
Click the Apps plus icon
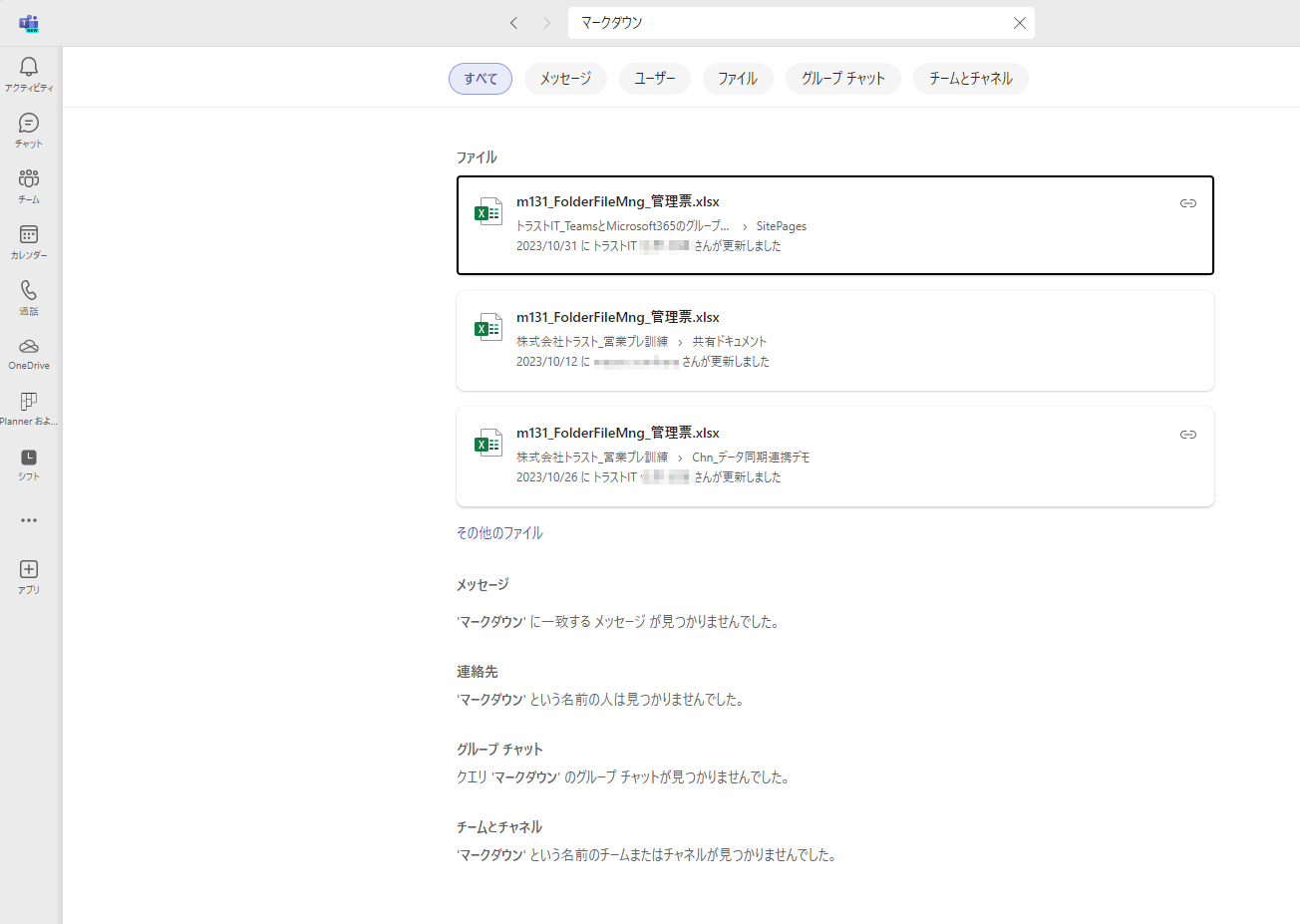(x=29, y=569)
